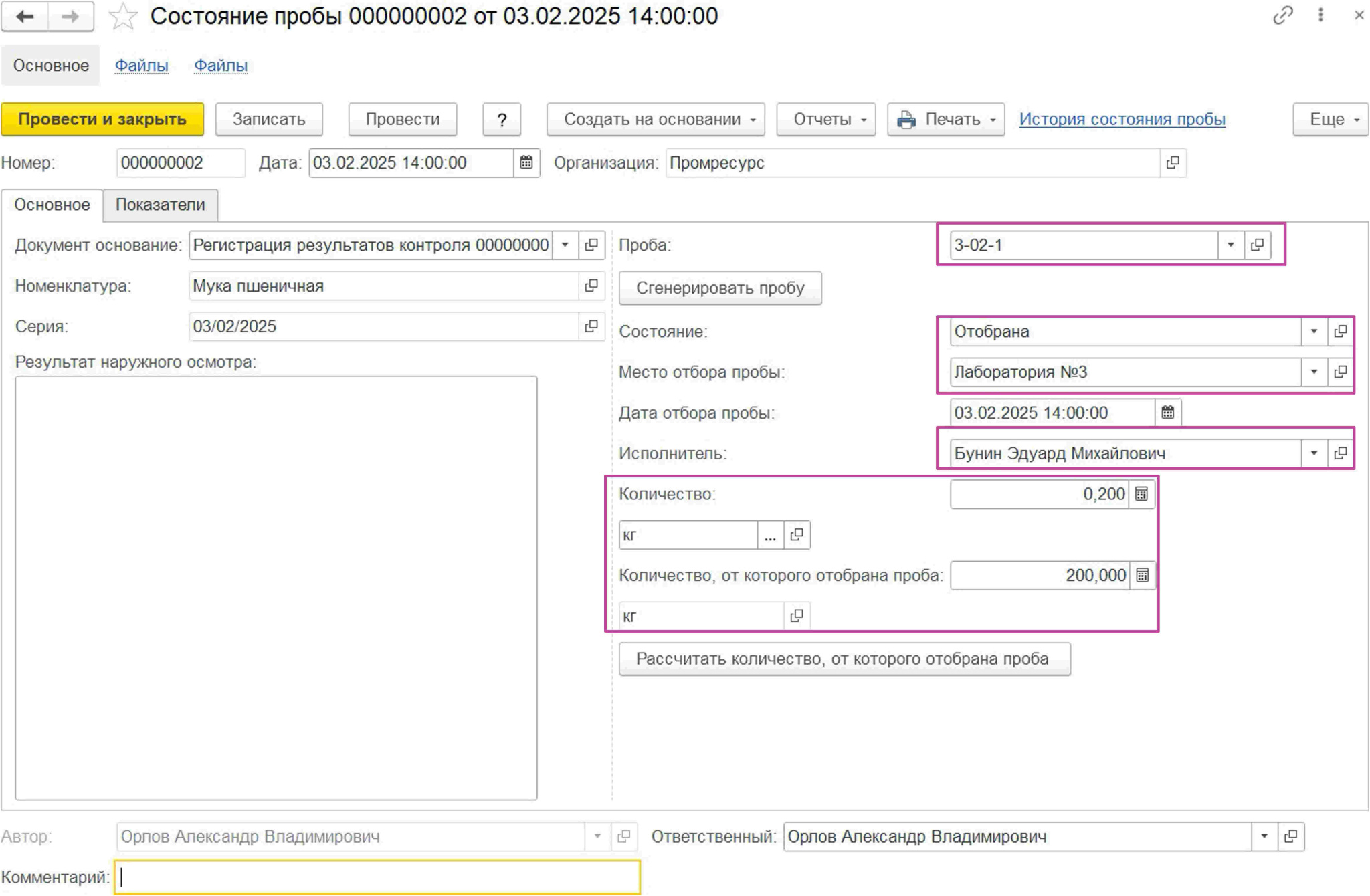The width and height of the screenshot is (1370, 896).
Task: Copy link to this document icon
Action: (x=1282, y=15)
